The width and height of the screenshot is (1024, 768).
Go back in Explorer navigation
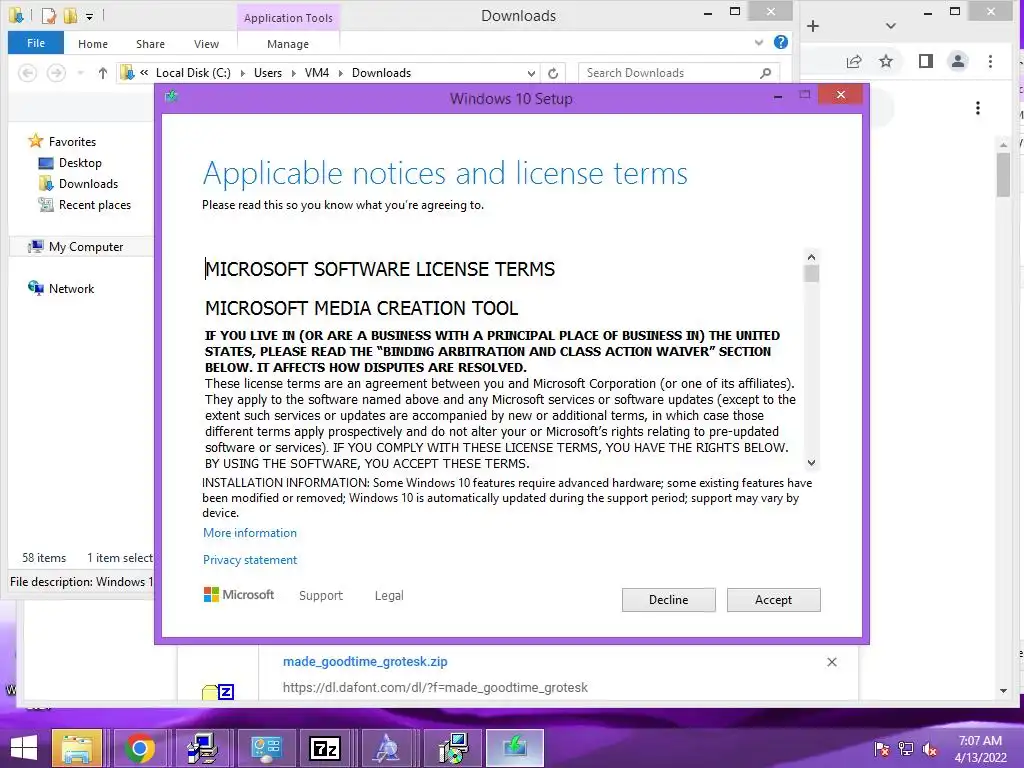(27, 72)
